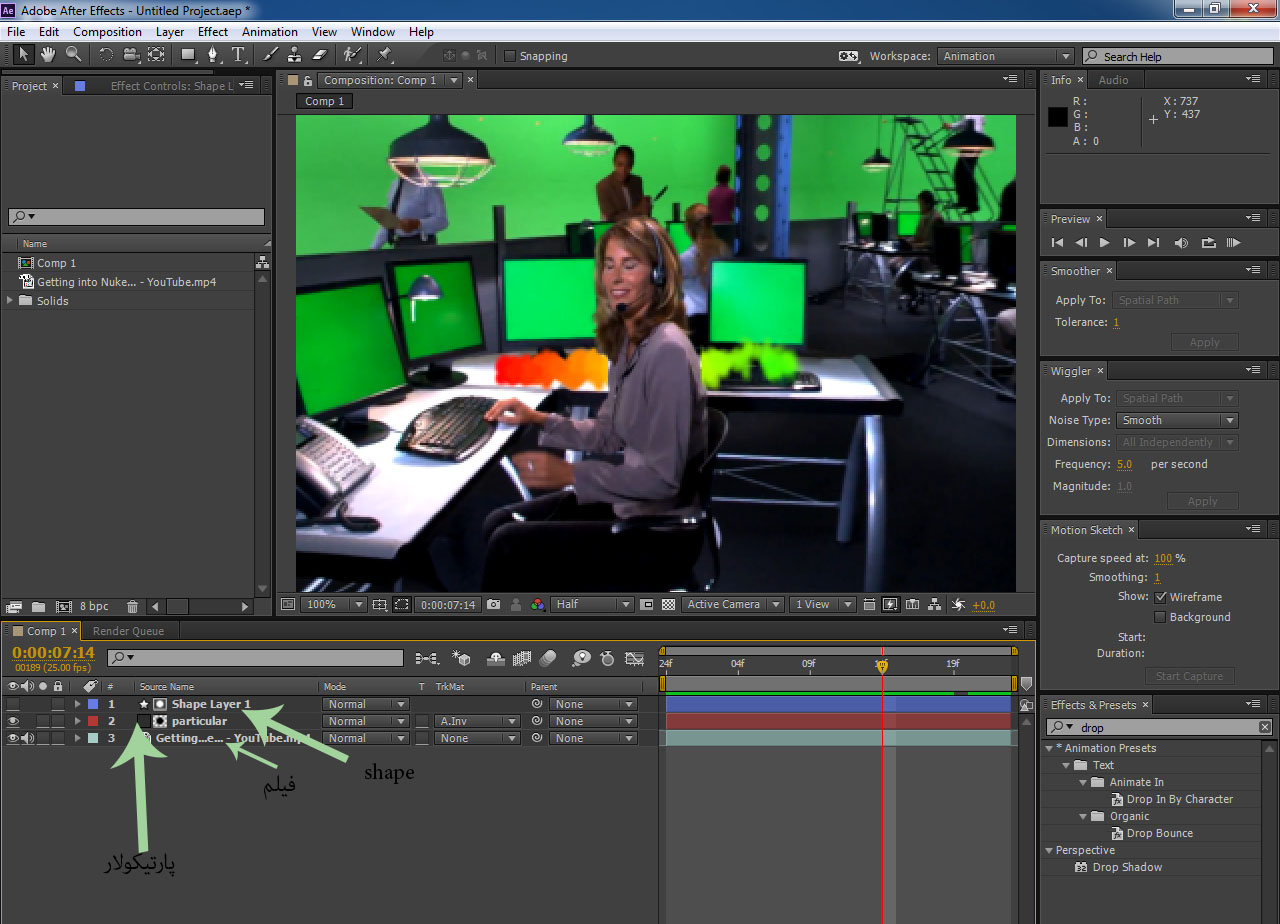Uncheck the Wireframe checkbox in Motion Sketch

1160,597
